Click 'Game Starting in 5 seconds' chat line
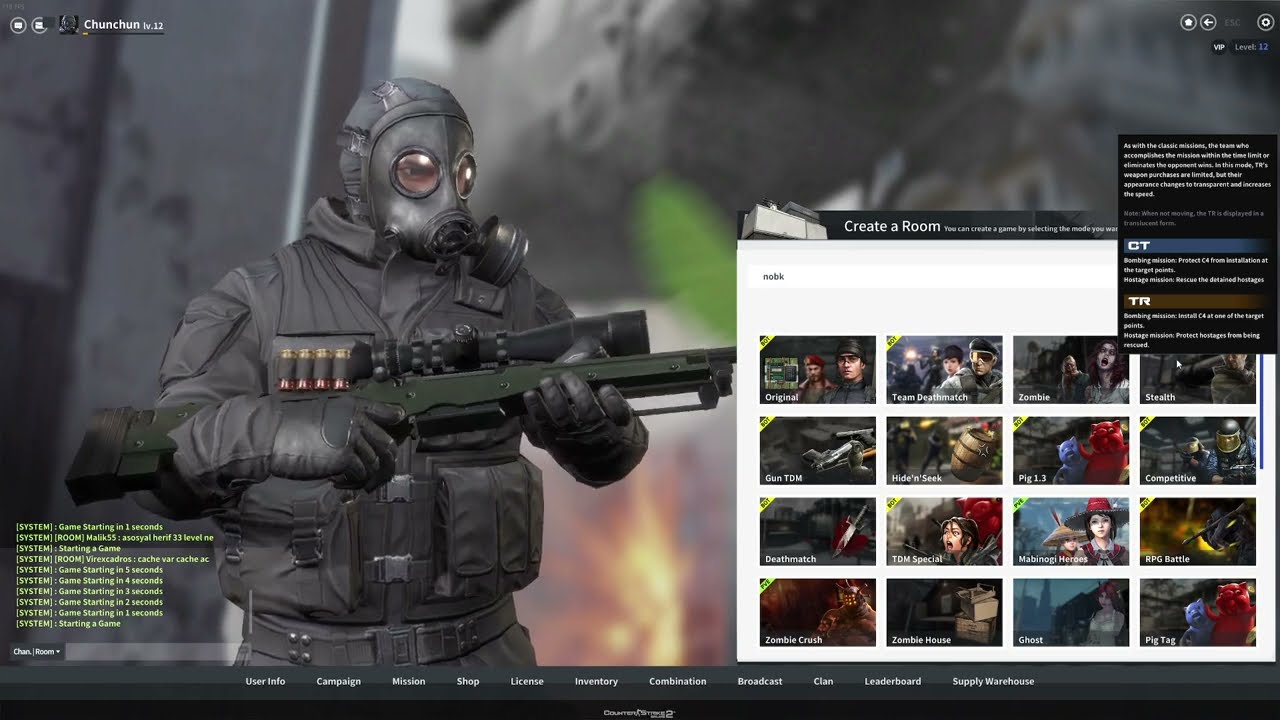This screenshot has width=1280, height=720. (89, 570)
